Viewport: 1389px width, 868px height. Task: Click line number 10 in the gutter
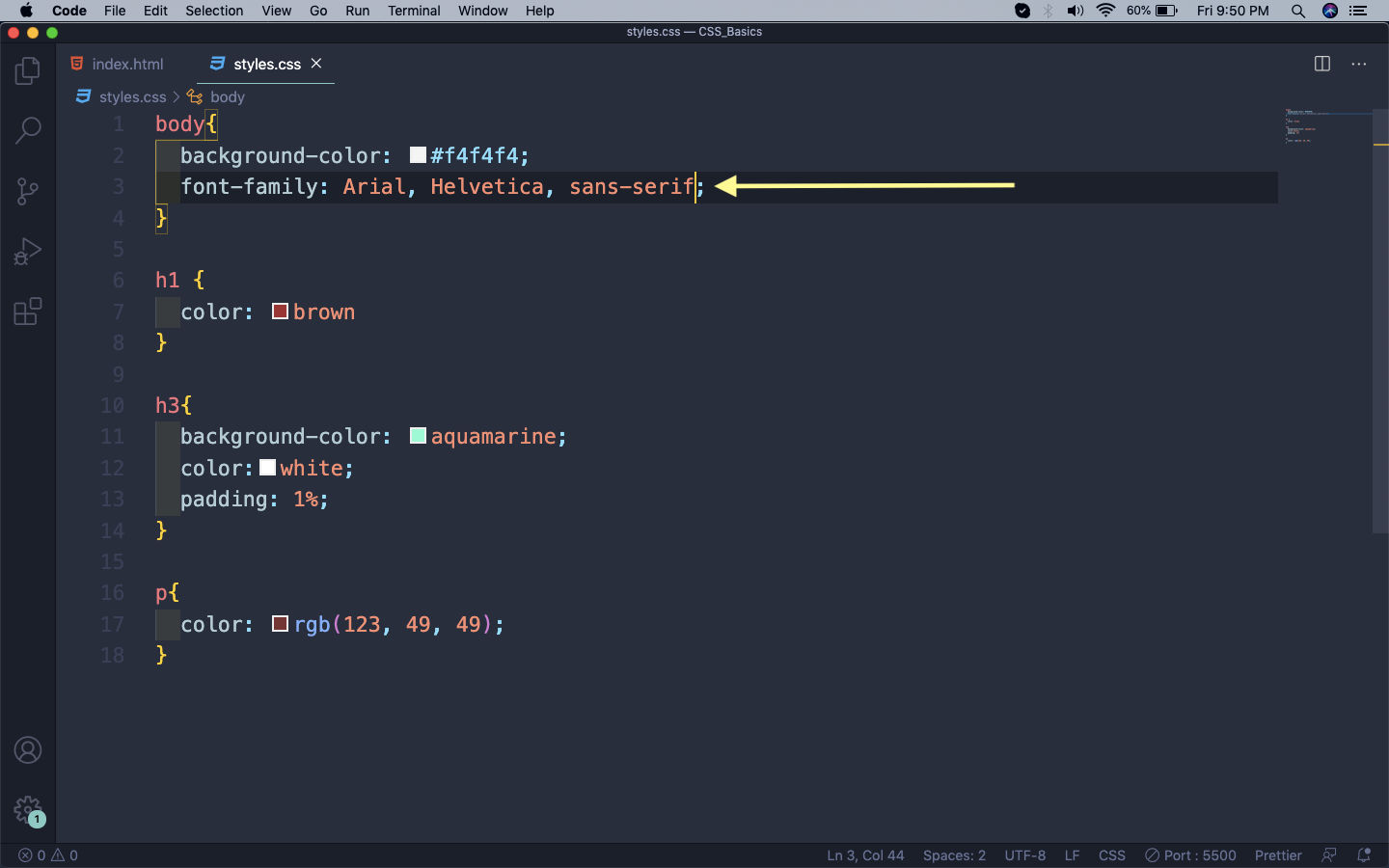click(112, 405)
